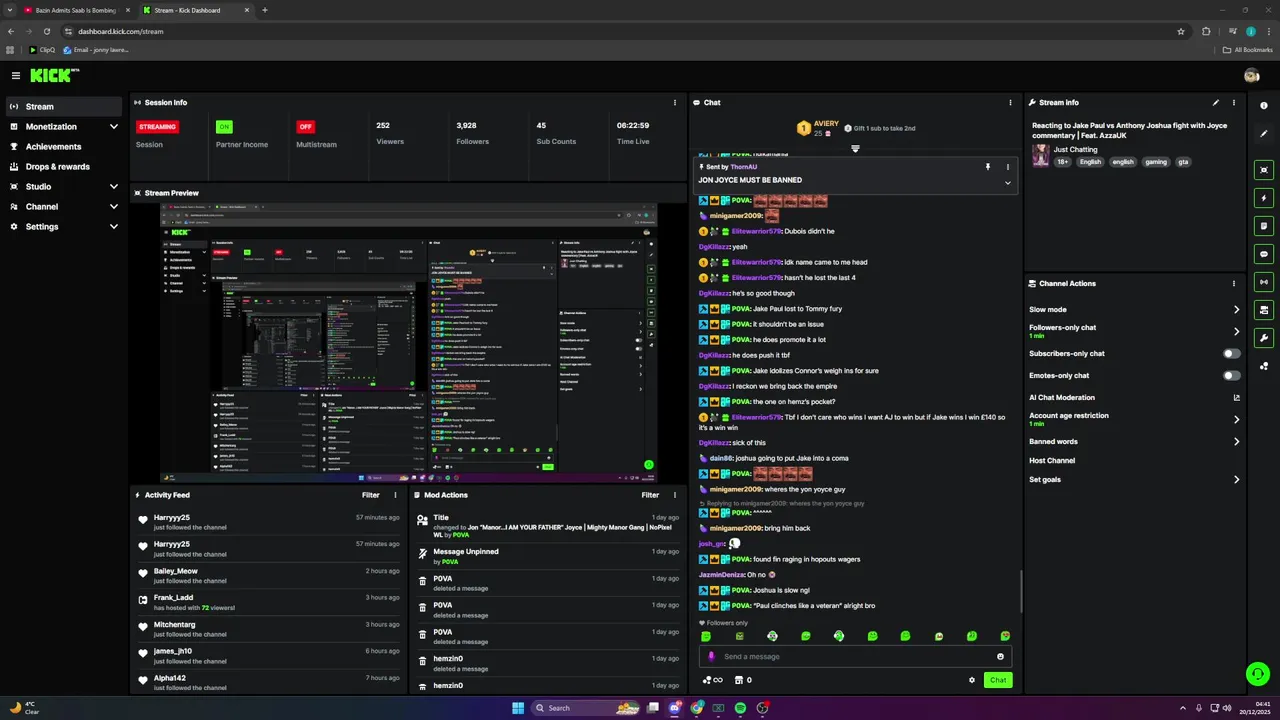1280x720 pixels.
Task: Click the green help bubble at bottom right
Action: point(1257,673)
